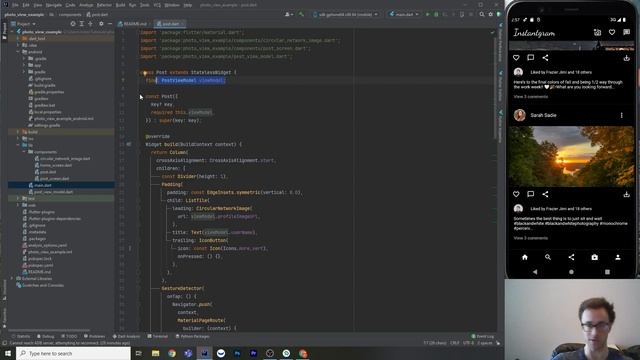Tap Search icon in app bottom navigation
640x360 pixels.
click(x=548, y=257)
